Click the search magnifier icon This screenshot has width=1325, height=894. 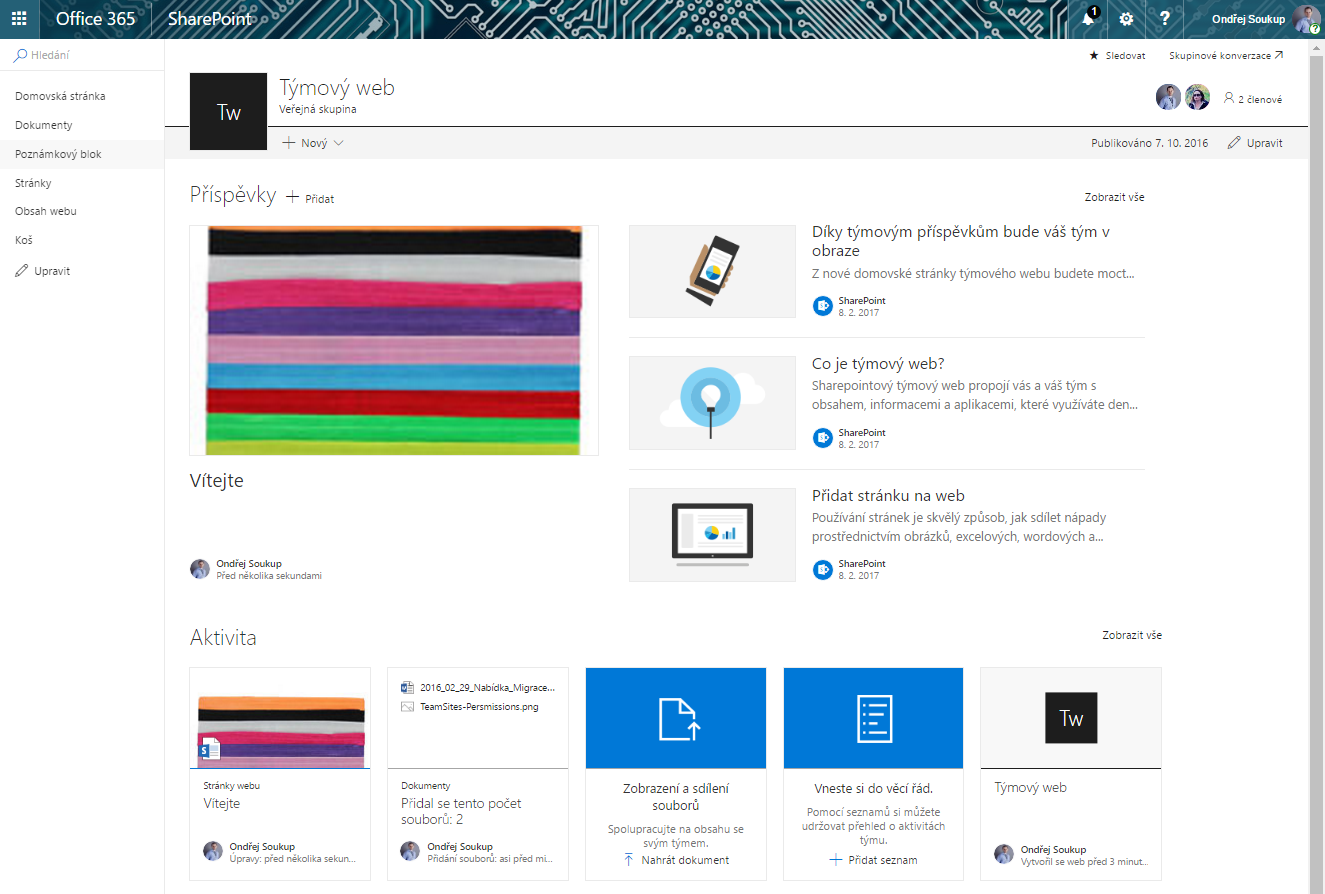click(x=20, y=56)
